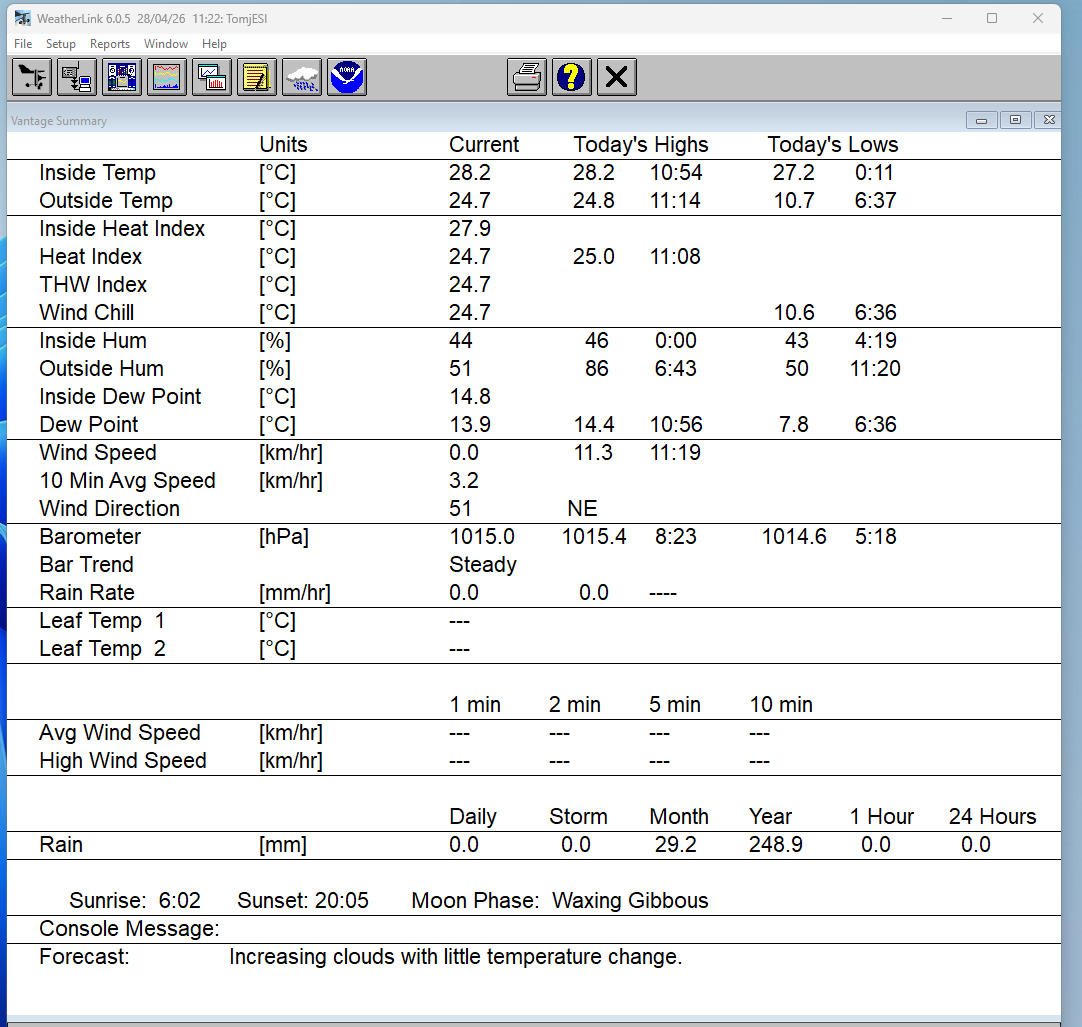Open the yellow notepad database icon
The width and height of the screenshot is (1082, 1027).
257,77
